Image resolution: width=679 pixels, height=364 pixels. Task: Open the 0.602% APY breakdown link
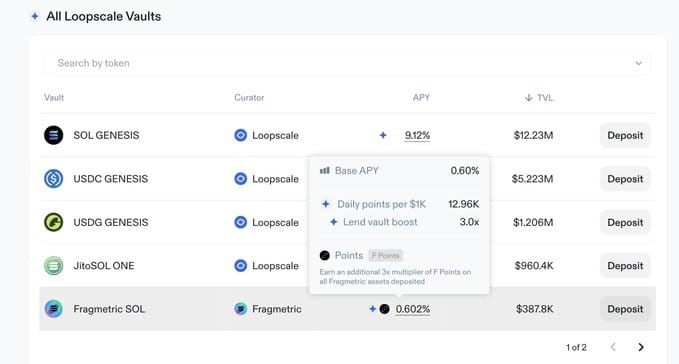(413, 309)
